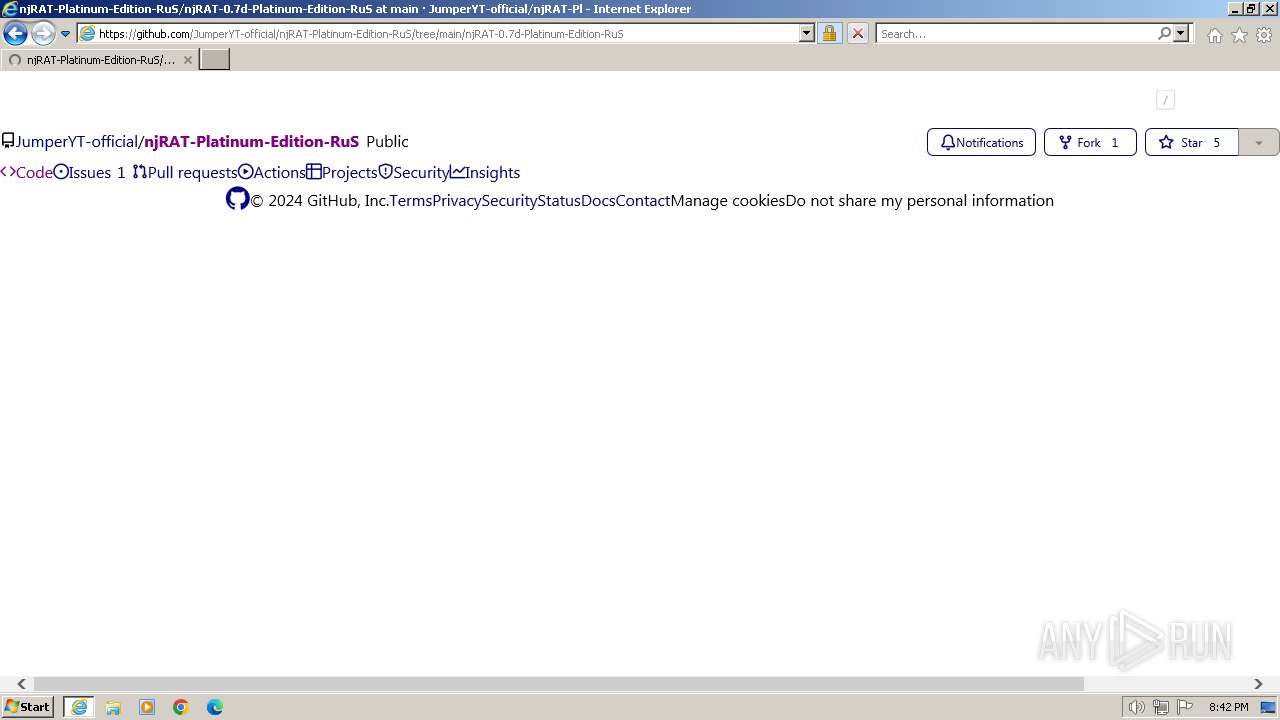Screen dimensions: 1280x720
Task: Click the show desktop tray button
Action: tap(1269, 707)
